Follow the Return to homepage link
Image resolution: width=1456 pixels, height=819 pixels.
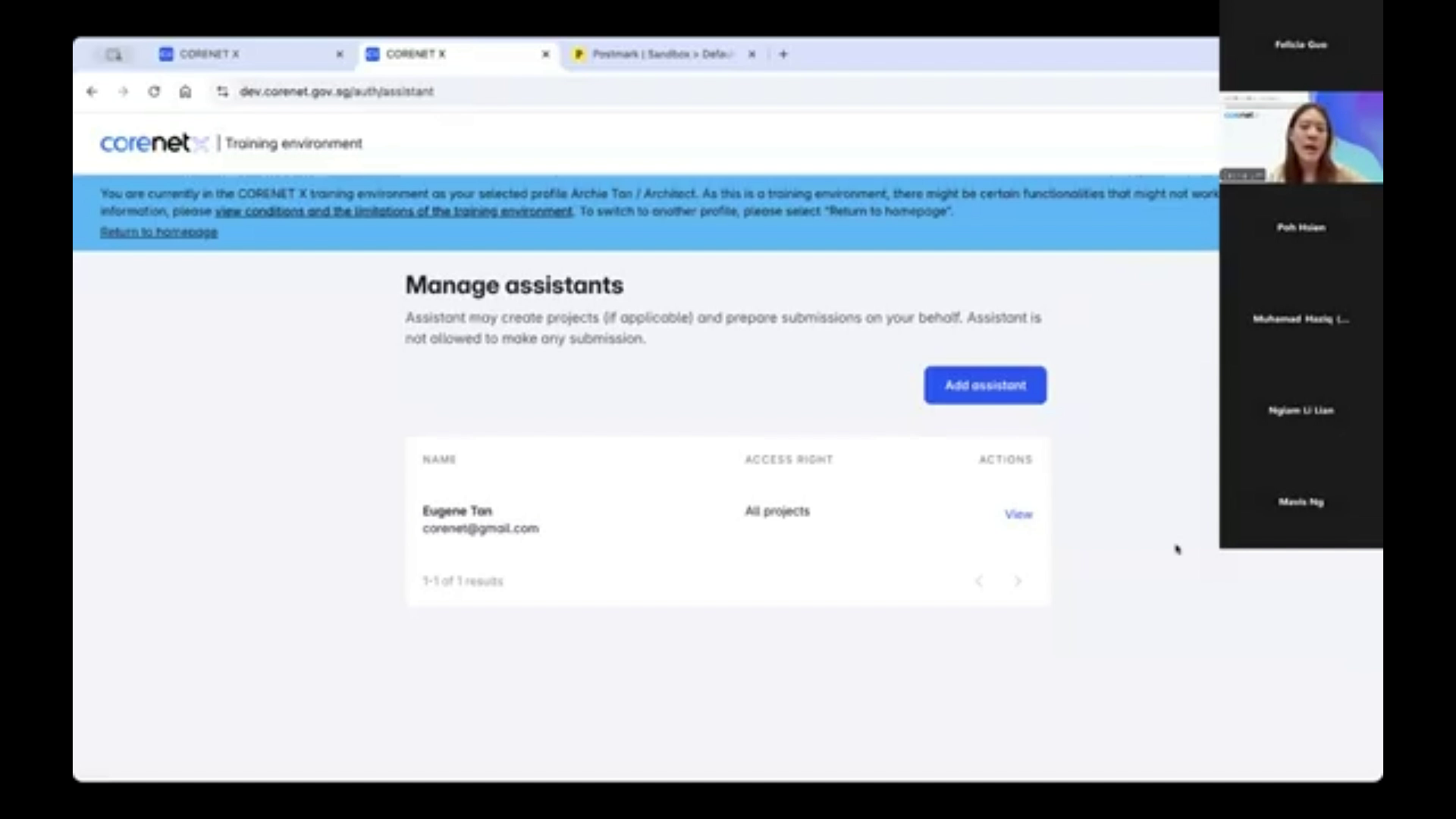(158, 231)
